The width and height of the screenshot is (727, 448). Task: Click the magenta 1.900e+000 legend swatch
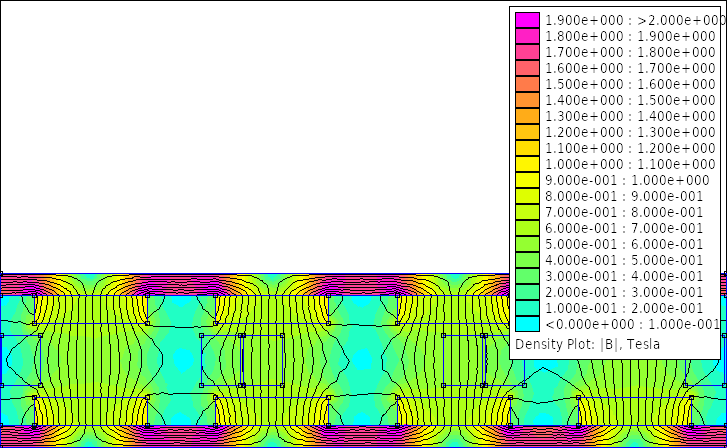(527, 20)
